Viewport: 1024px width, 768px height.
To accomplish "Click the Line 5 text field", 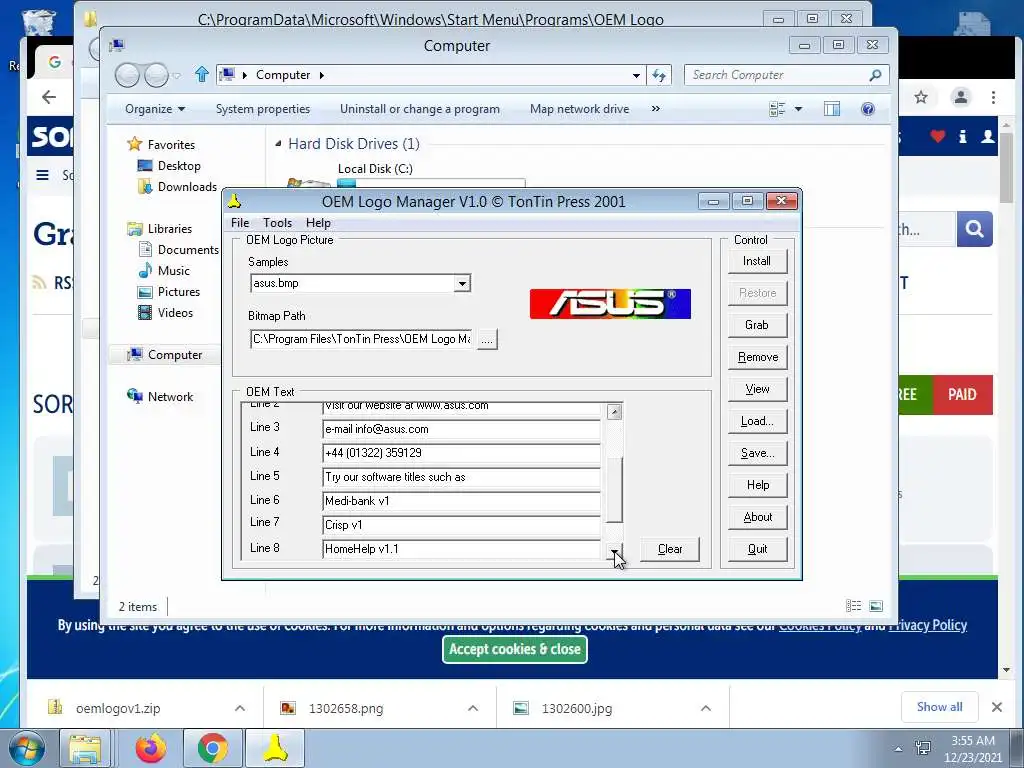I will 461,477.
